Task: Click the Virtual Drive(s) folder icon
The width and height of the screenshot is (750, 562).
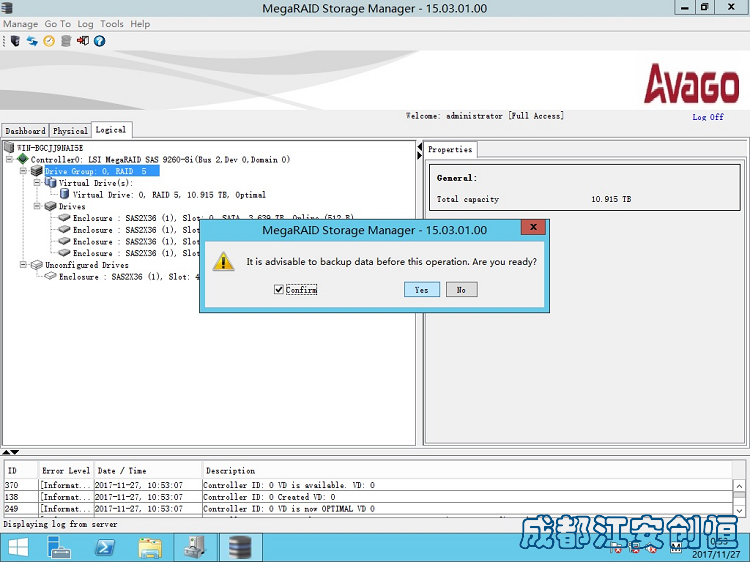Action: [x=50, y=182]
